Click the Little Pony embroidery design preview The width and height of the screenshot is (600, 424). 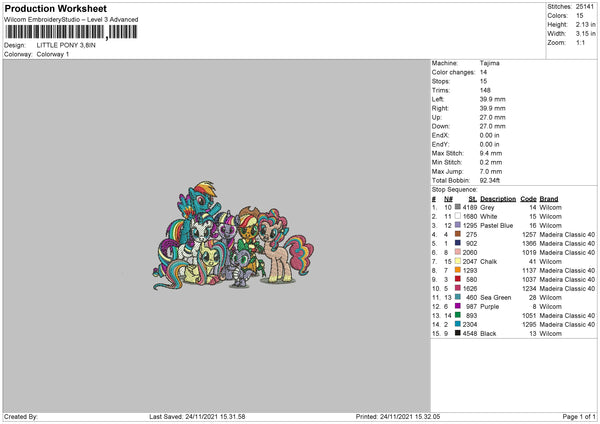pos(233,235)
